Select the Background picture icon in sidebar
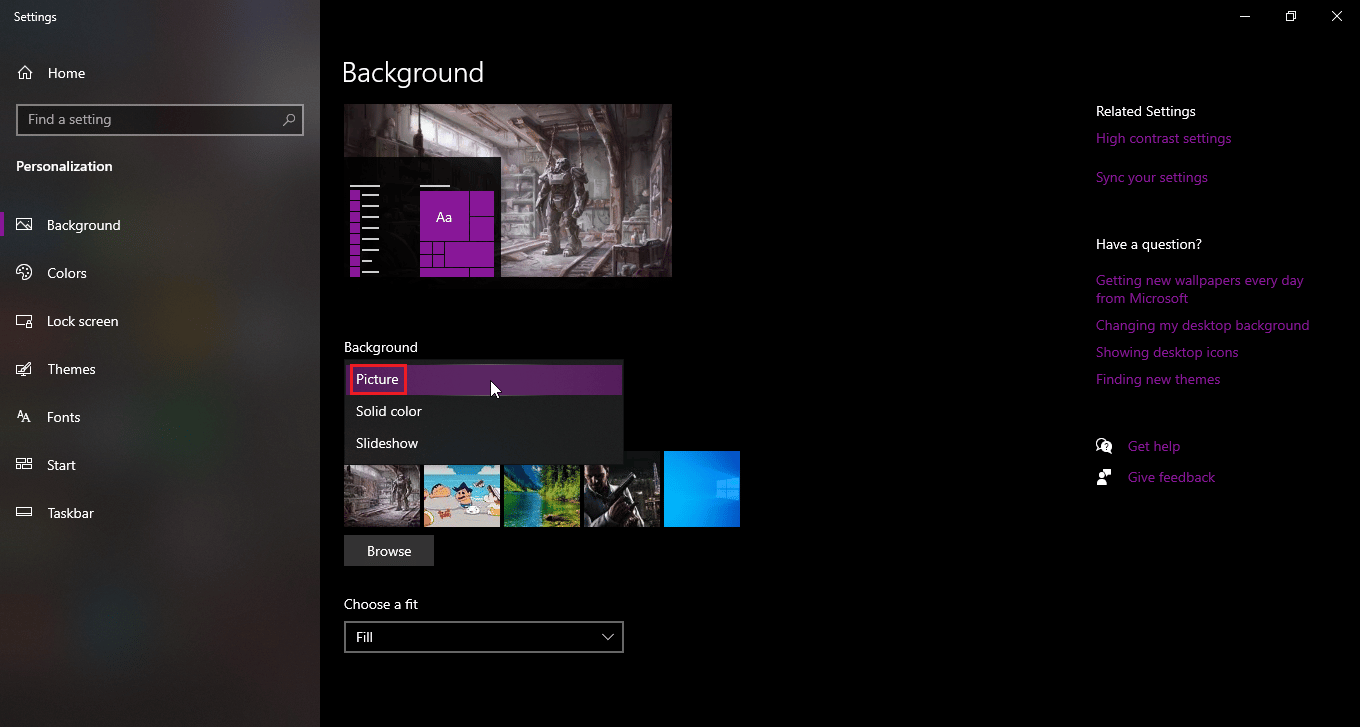The width and height of the screenshot is (1360, 727). tap(25, 225)
